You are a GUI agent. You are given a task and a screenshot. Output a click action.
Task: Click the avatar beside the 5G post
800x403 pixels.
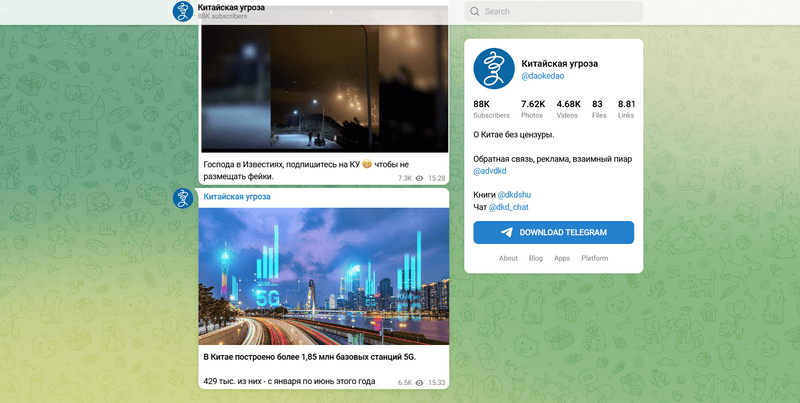[183, 198]
